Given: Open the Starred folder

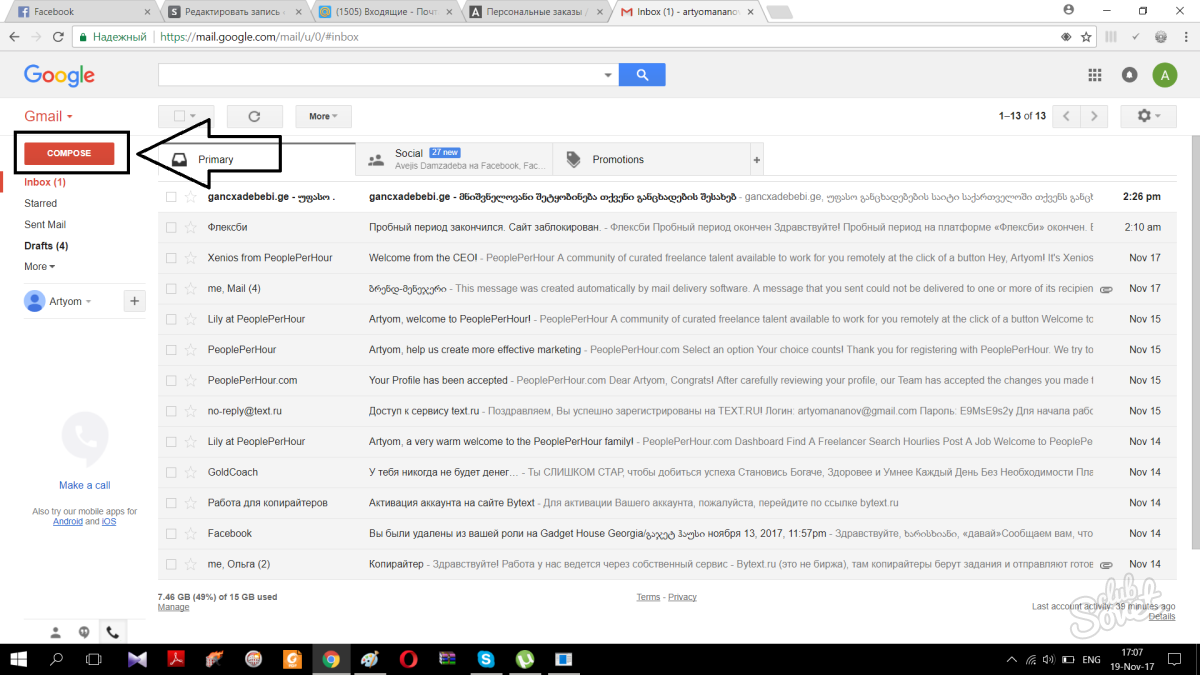Looking at the screenshot, I should (x=41, y=203).
